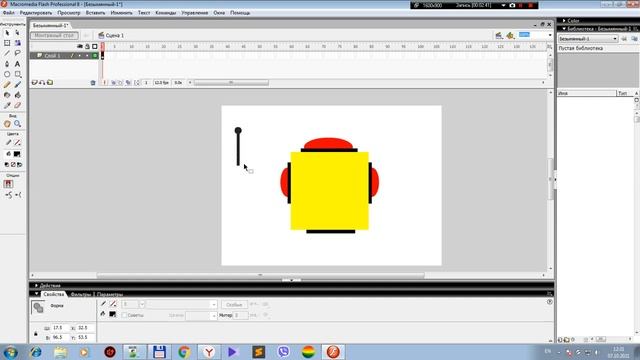Expand the Actions panel
The height and width of the screenshot is (360, 640).
[x=36, y=286]
